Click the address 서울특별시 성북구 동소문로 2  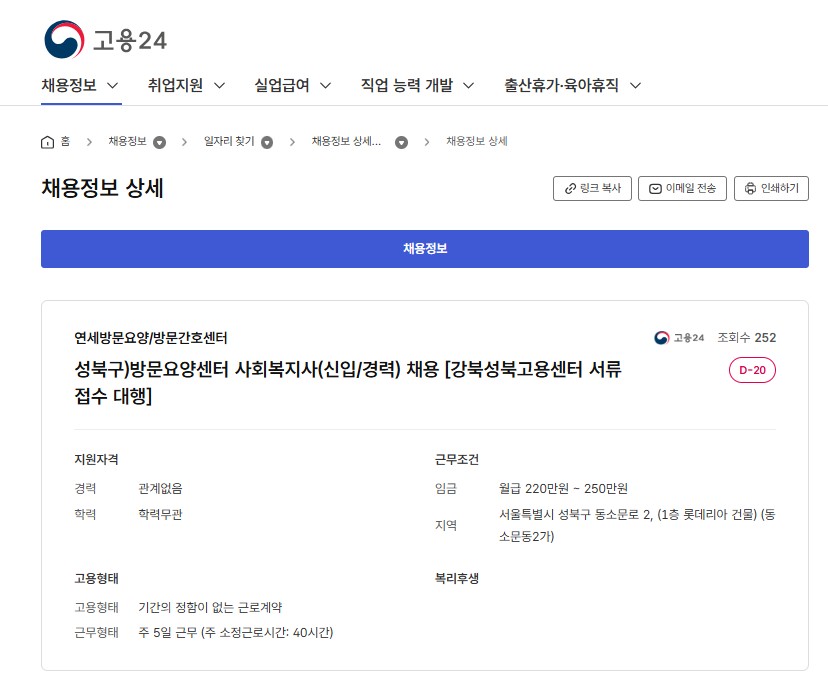(637, 525)
